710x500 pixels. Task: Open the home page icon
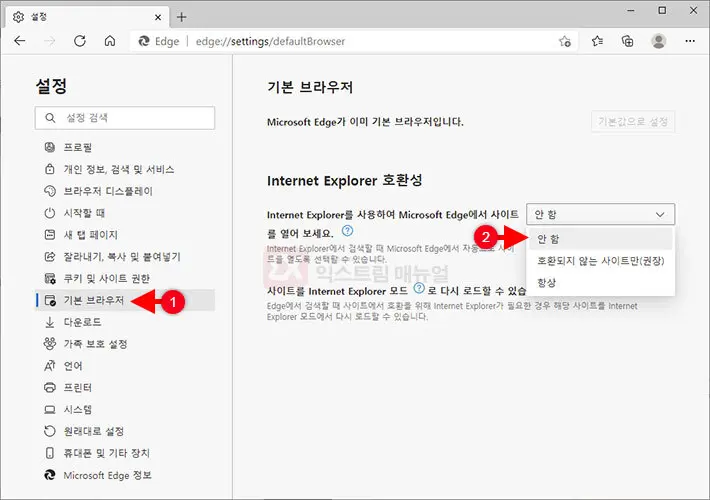110,41
